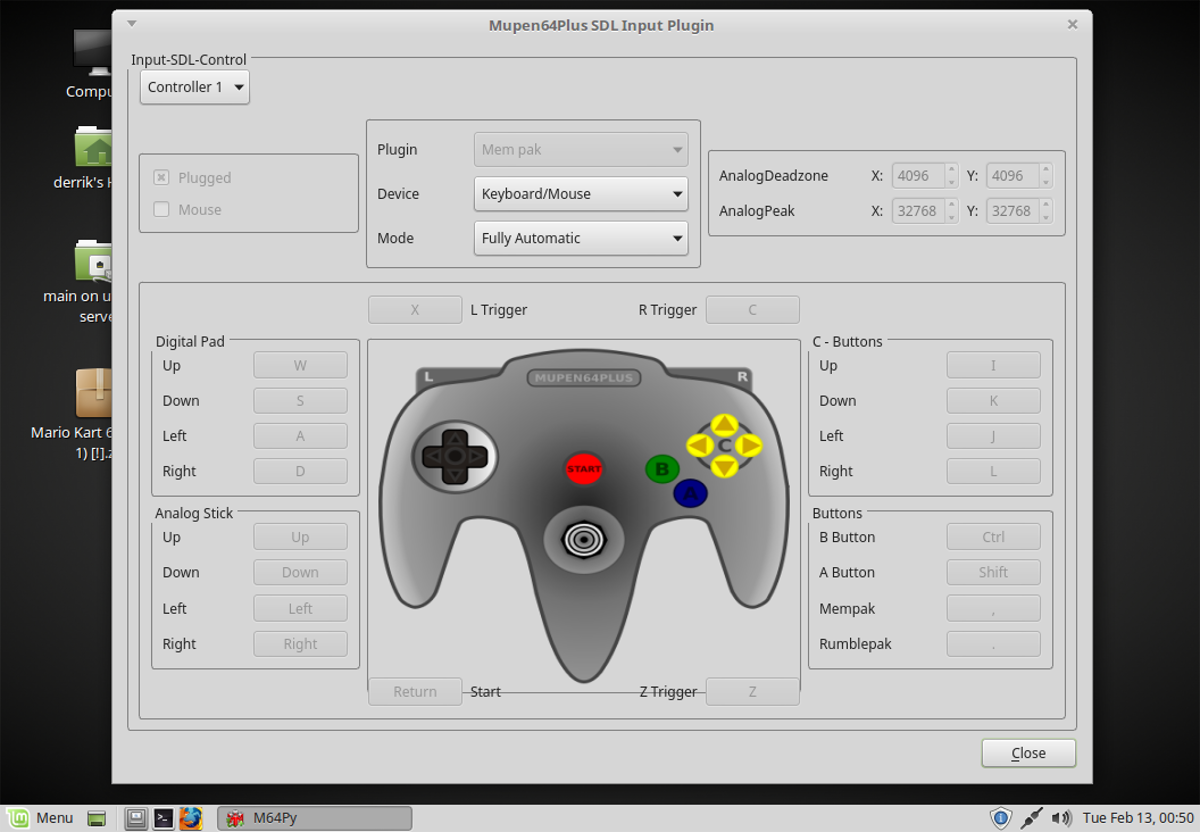1200x832 pixels.
Task: Open the update shield tray icon
Action: pyautogui.click(x=1001, y=818)
